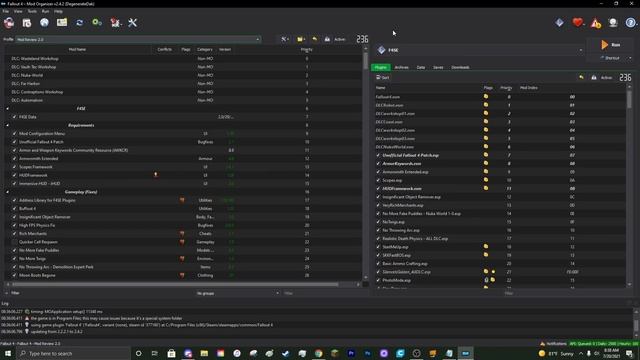
Task: Expand the Filter panel arrow
Action: (7, 293)
